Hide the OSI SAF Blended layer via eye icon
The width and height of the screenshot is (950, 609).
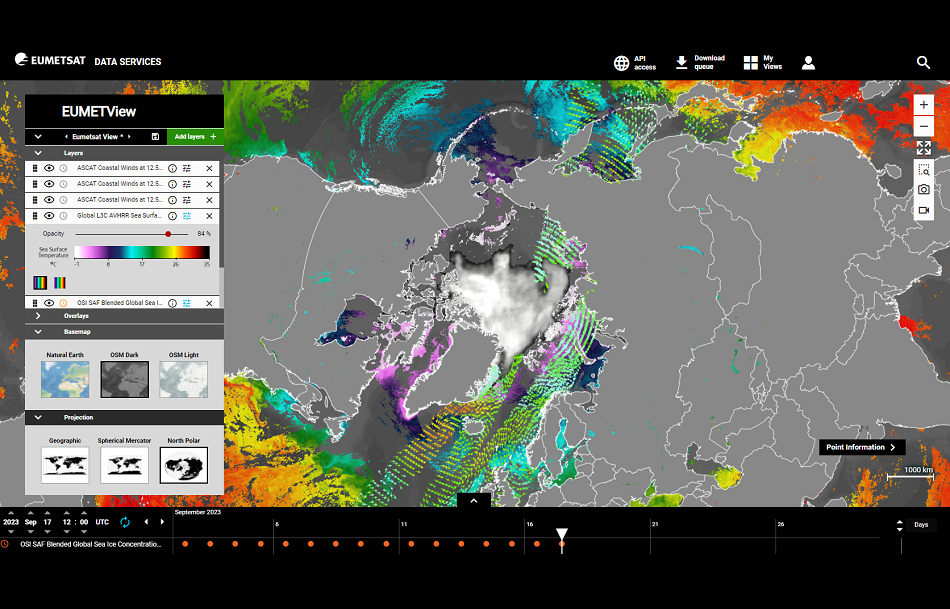point(49,303)
